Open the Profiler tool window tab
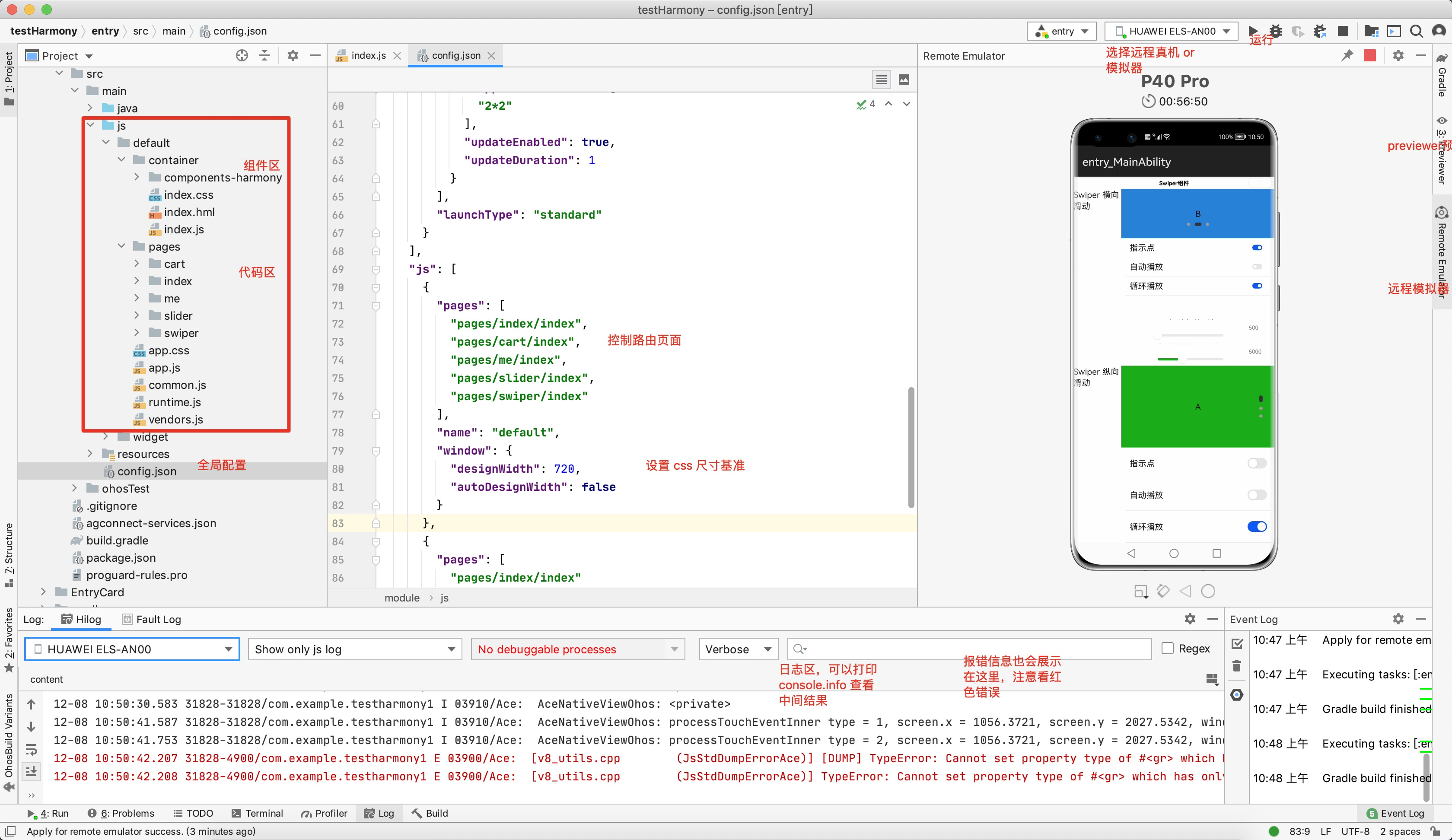Screen dimensions: 1452x840 [x=324, y=813]
